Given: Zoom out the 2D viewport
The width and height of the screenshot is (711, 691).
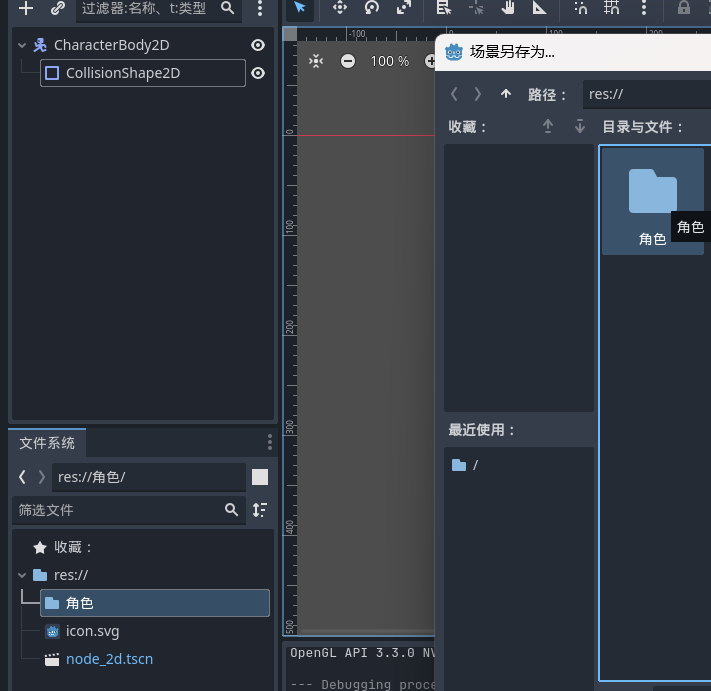Looking at the screenshot, I should click(348, 61).
